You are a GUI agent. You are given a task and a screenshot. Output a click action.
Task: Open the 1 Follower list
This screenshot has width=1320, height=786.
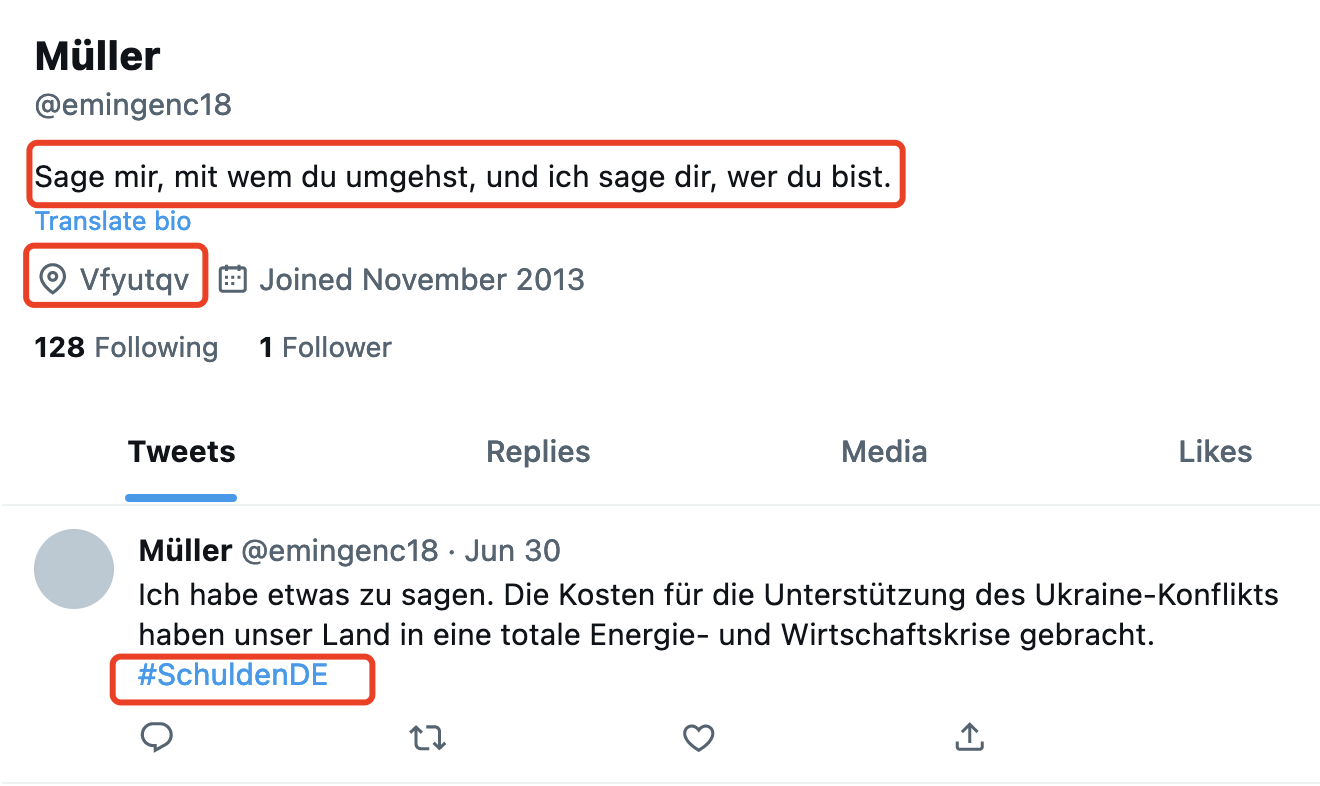point(325,347)
